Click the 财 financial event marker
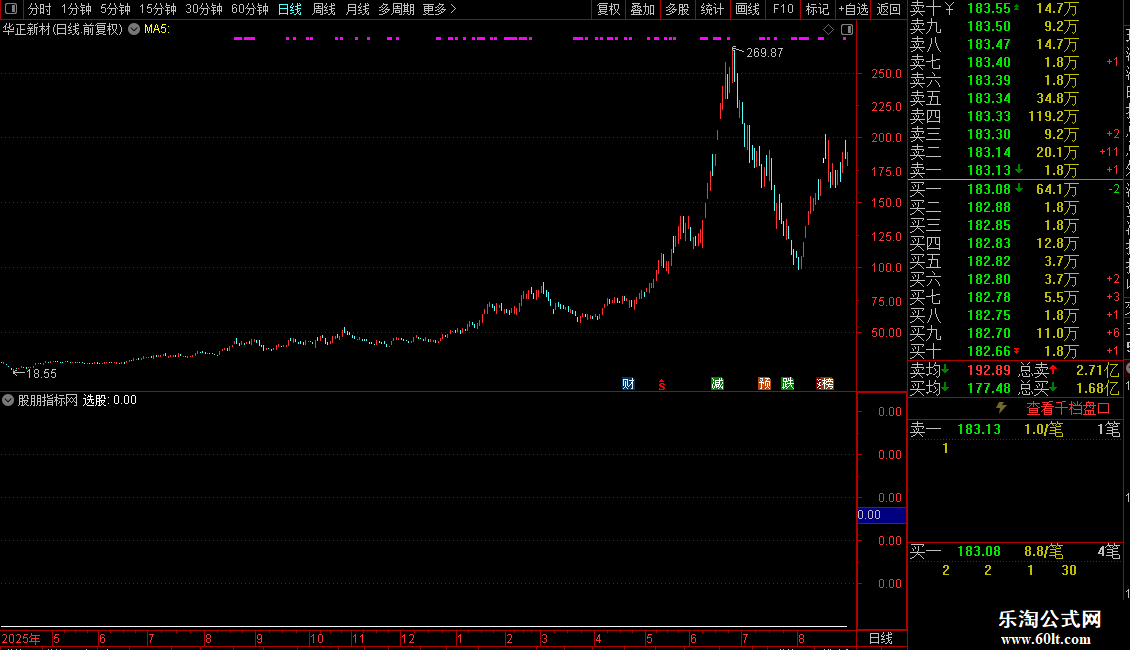 coord(628,383)
